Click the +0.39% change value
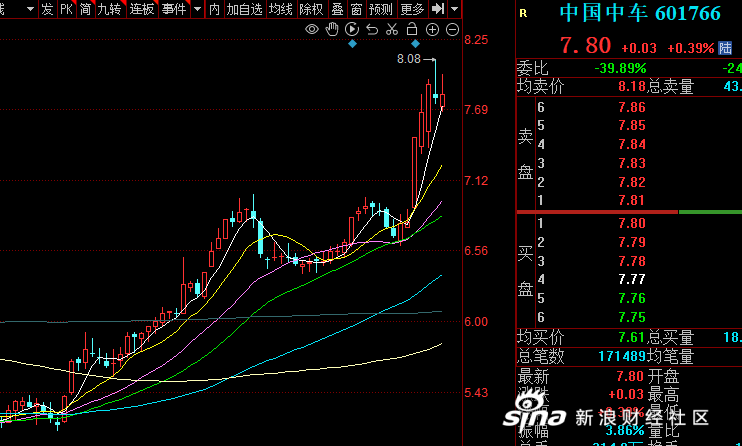Screen dimensions: 742x446 pos(690,48)
